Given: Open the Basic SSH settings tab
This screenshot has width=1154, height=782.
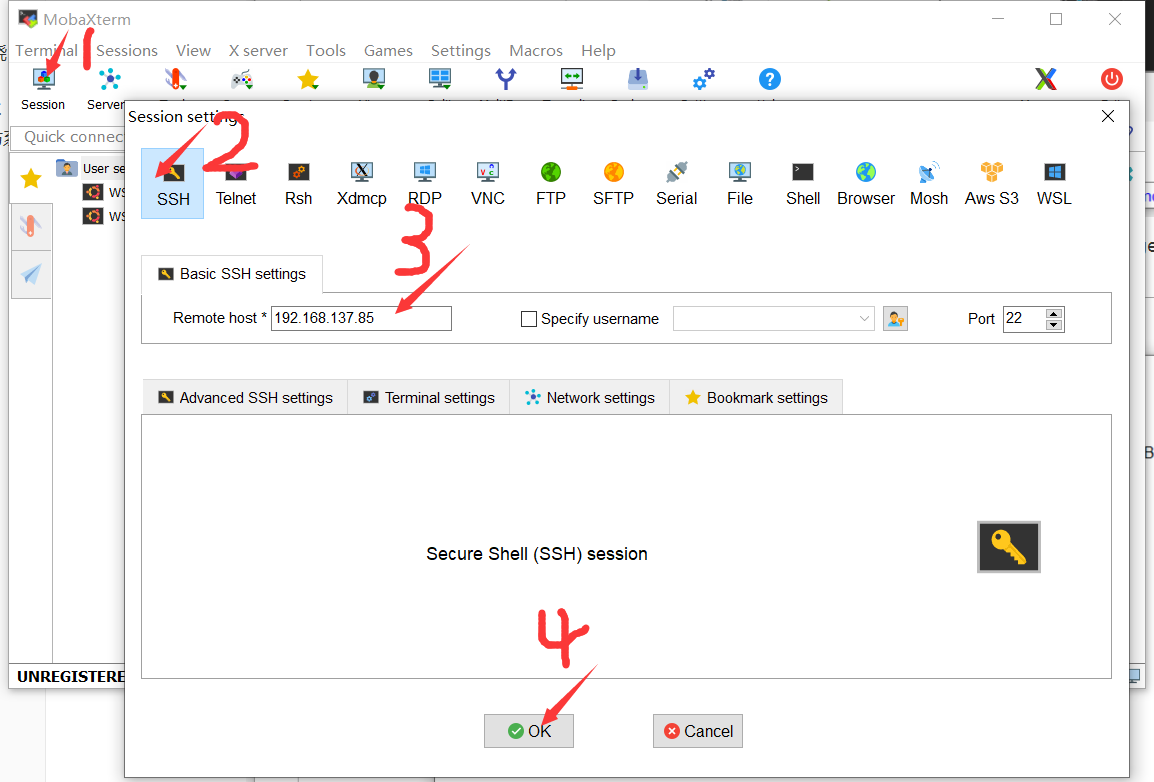Looking at the screenshot, I should (x=232, y=274).
